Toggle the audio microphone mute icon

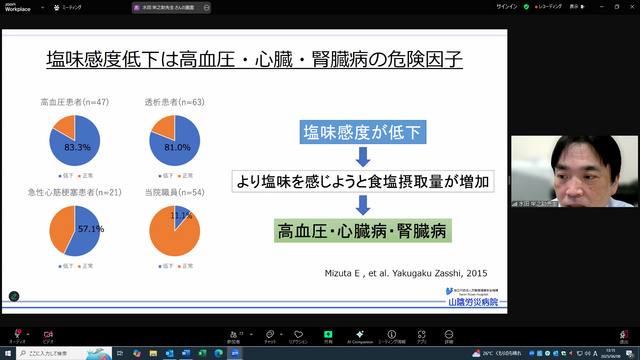(18, 334)
